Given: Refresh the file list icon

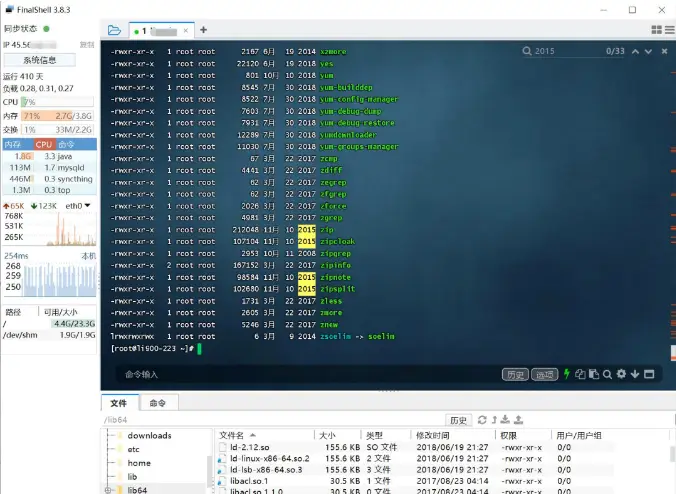Looking at the screenshot, I should 482,420.
